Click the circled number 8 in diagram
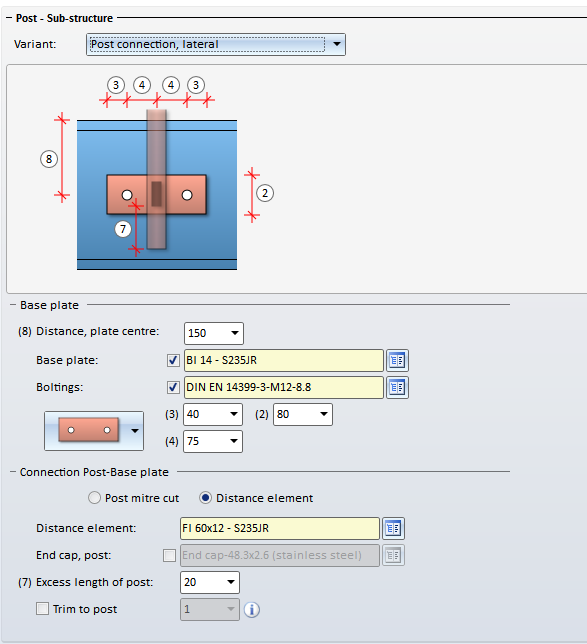 coord(49,159)
